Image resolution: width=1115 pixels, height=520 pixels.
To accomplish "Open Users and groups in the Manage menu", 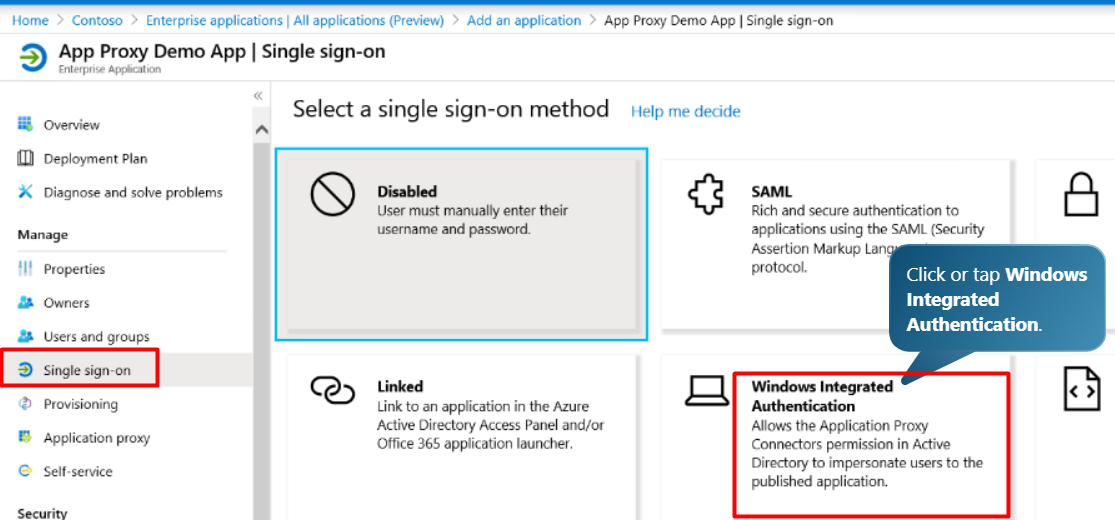I will pyautogui.click(x=97, y=336).
